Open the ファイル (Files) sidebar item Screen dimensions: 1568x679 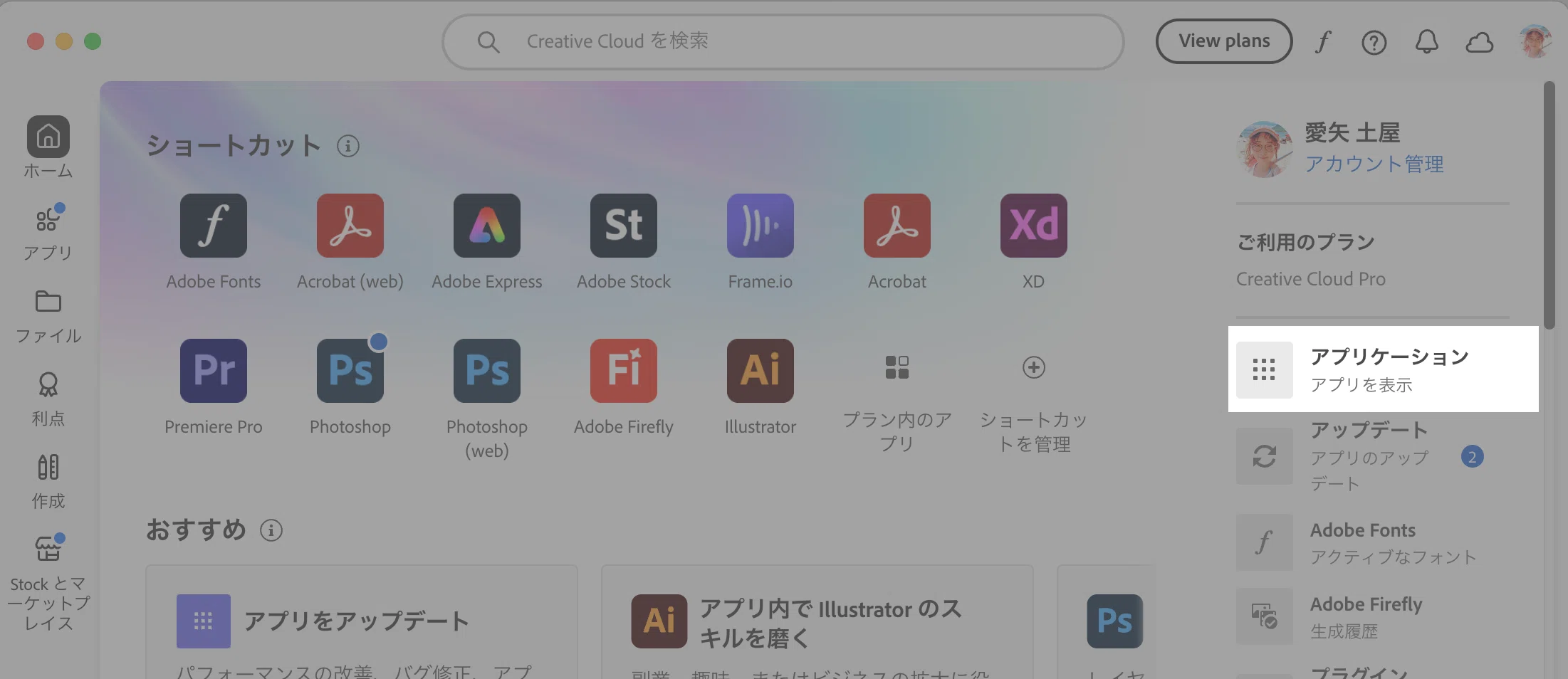tap(48, 316)
